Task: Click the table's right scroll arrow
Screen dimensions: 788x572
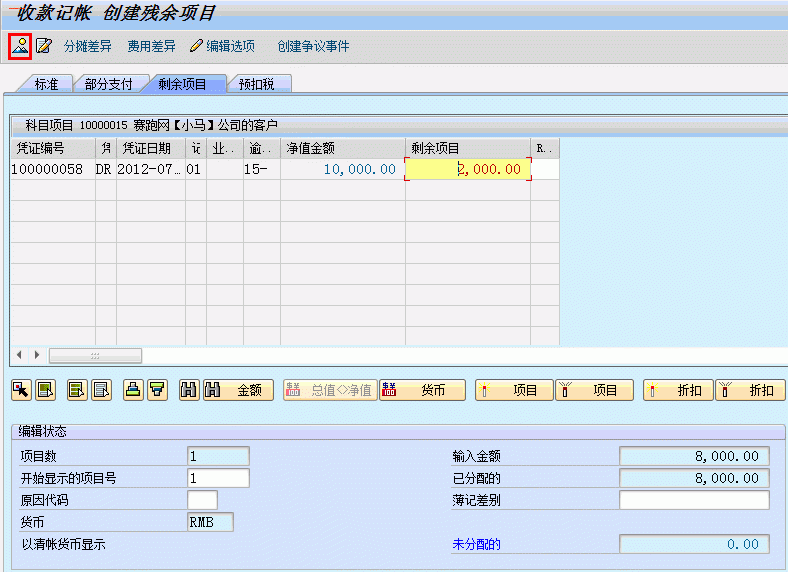Action: (x=37, y=355)
